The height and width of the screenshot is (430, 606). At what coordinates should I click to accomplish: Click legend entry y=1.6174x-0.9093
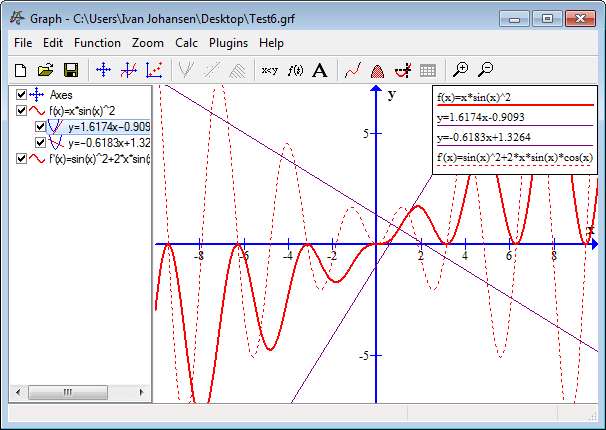[x=480, y=117]
